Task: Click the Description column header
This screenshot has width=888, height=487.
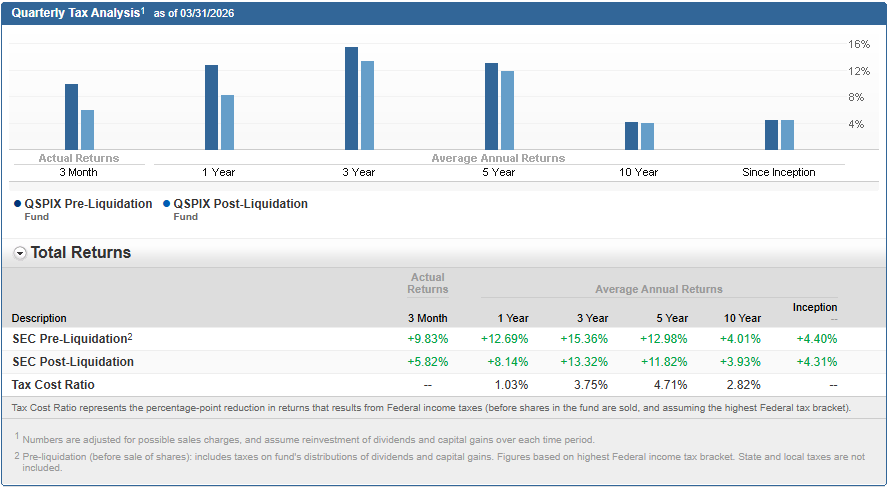Action: 39,319
